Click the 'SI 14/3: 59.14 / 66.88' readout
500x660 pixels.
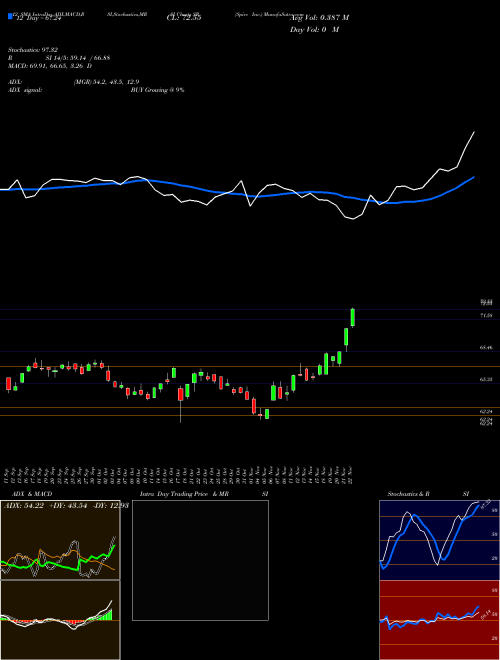tap(78, 58)
